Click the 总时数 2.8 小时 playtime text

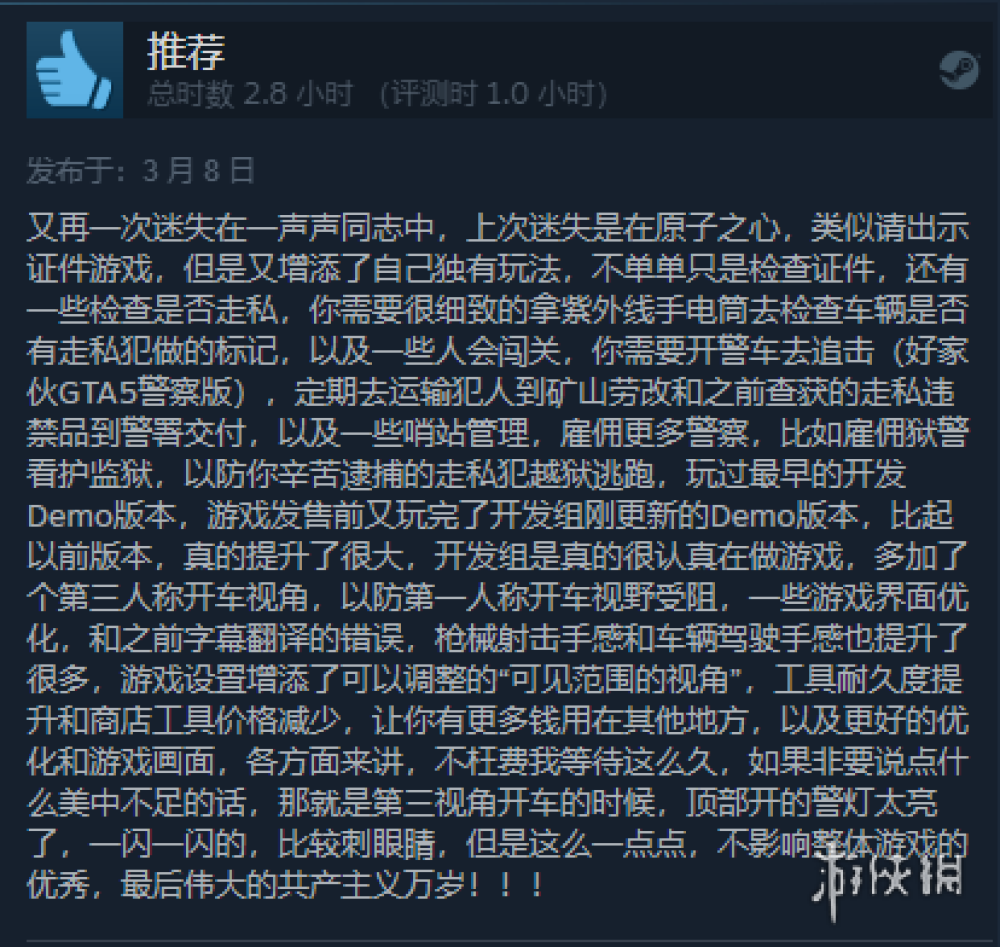(x=249, y=94)
